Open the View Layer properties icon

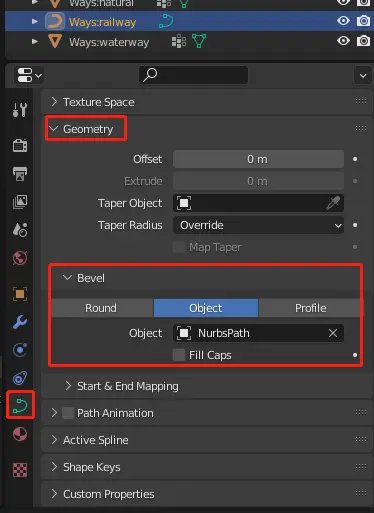[x=20, y=202]
